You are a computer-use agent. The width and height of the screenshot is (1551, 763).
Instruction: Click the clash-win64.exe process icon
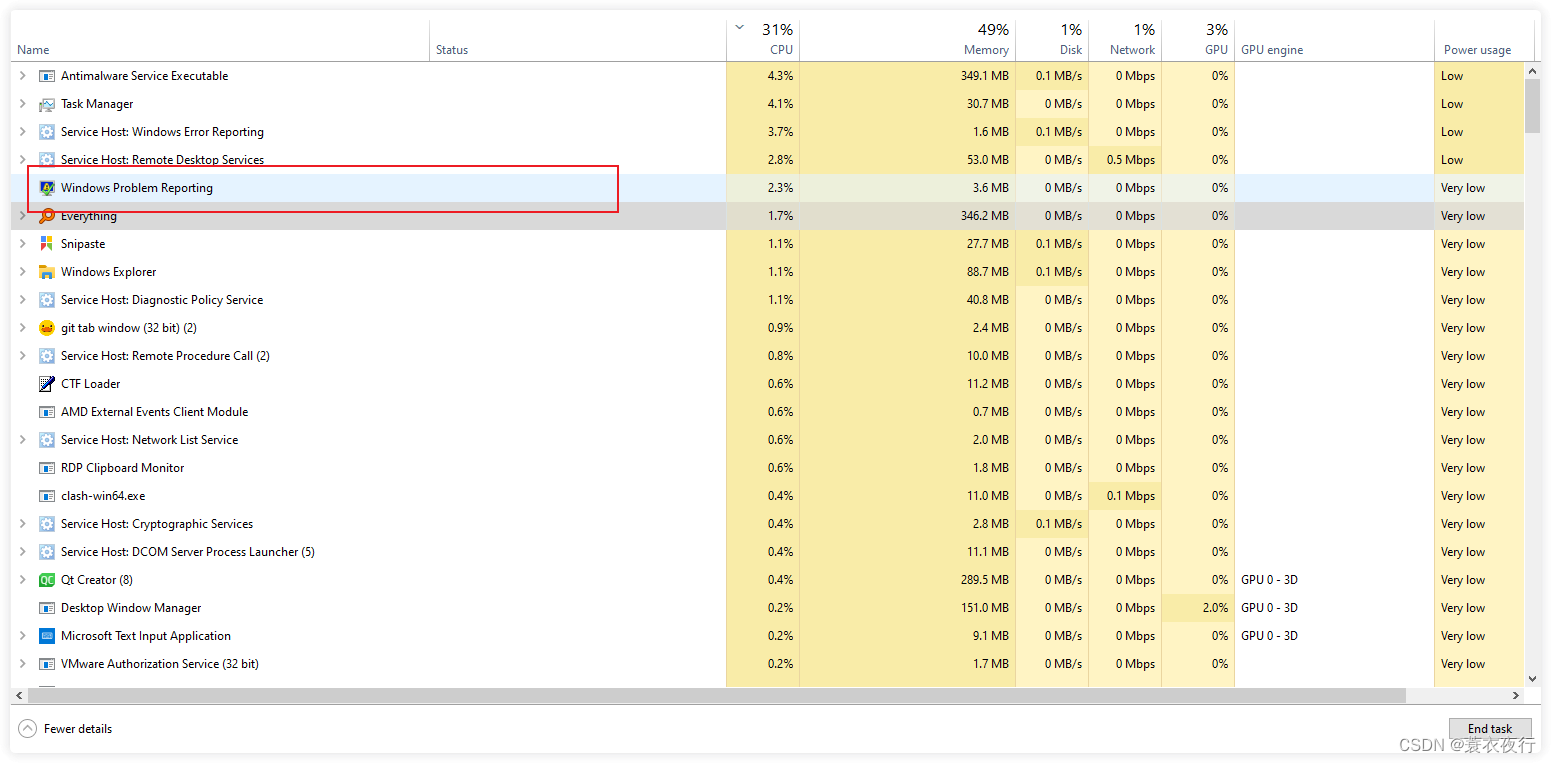(x=46, y=496)
